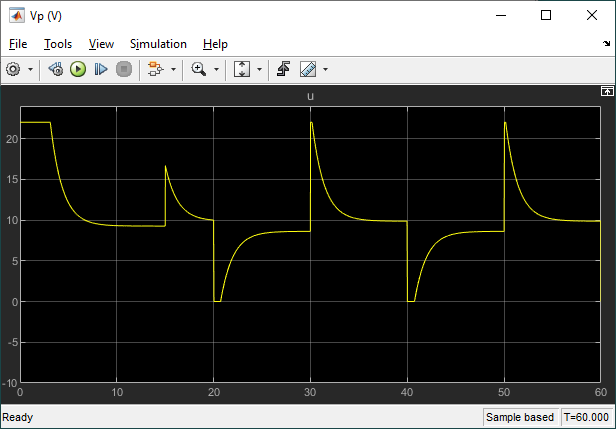The width and height of the screenshot is (616, 429).
Task: Toggle the Cursor Measurements ruler icon
Action: click(x=307, y=69)
